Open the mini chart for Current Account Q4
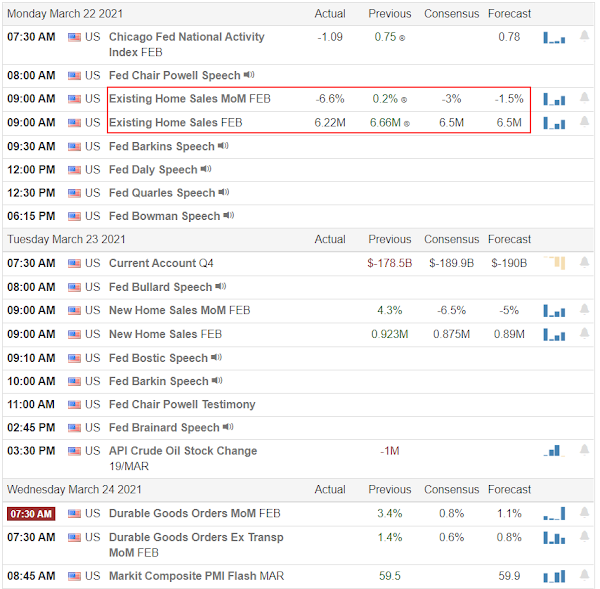The width and height of the screenshot is (600, 589). click(x=554, y=263)
